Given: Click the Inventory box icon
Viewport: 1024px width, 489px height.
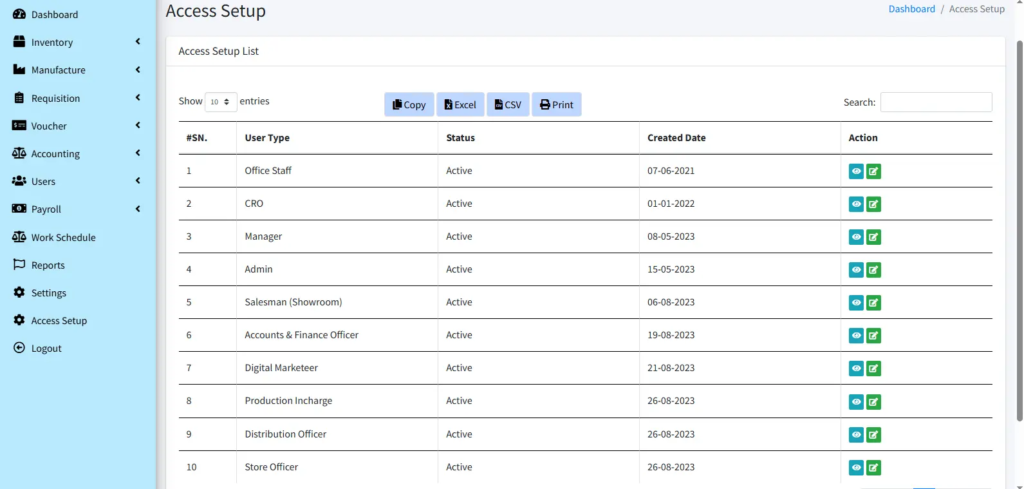Looking at the screenshot, I should (x=19, y=42).
